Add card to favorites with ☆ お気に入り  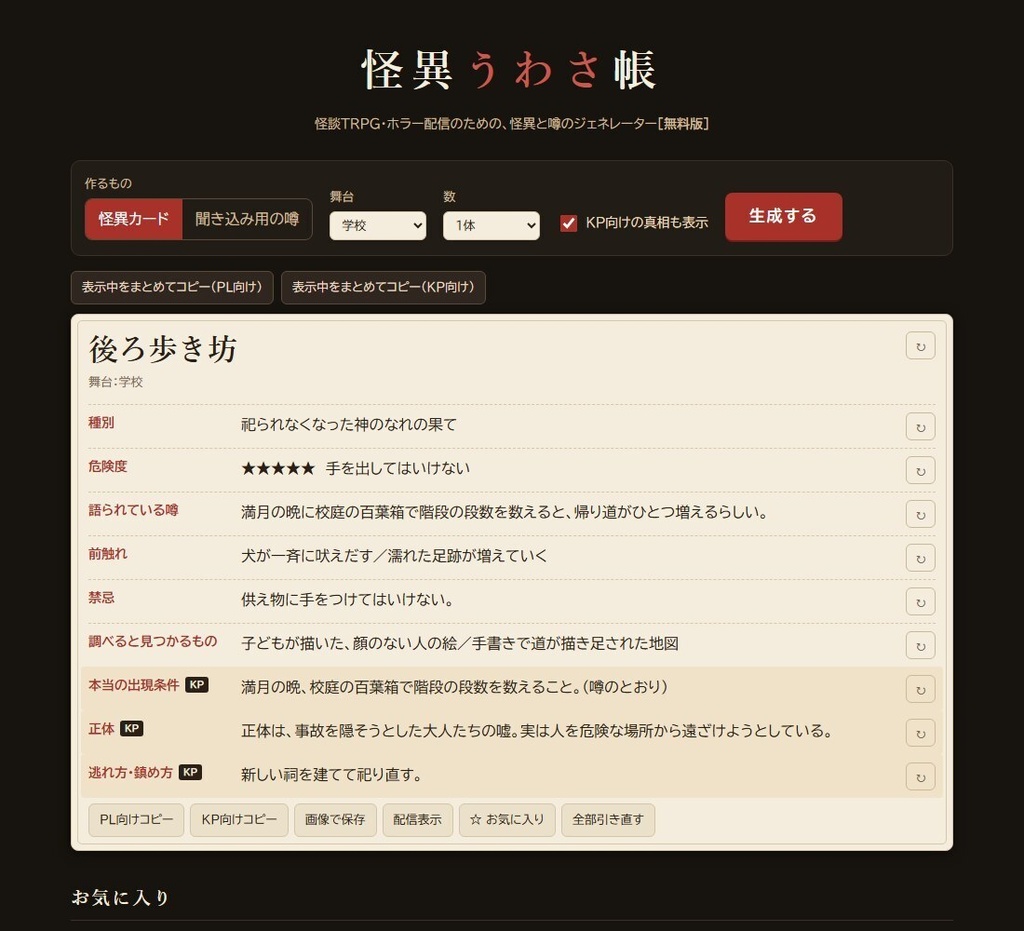click(x=507, y=820)
